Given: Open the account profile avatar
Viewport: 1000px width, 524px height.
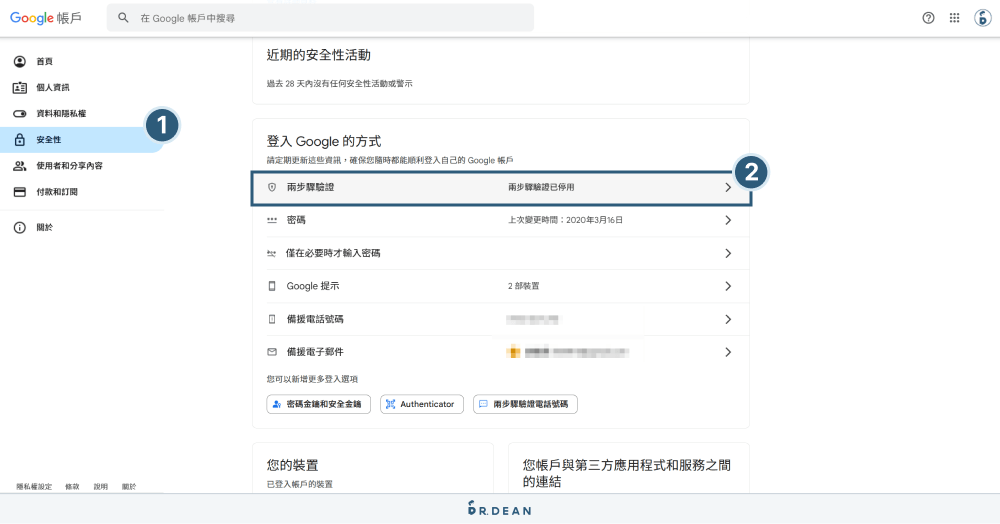Looking at the screenshot, I should tap(982, 18).
